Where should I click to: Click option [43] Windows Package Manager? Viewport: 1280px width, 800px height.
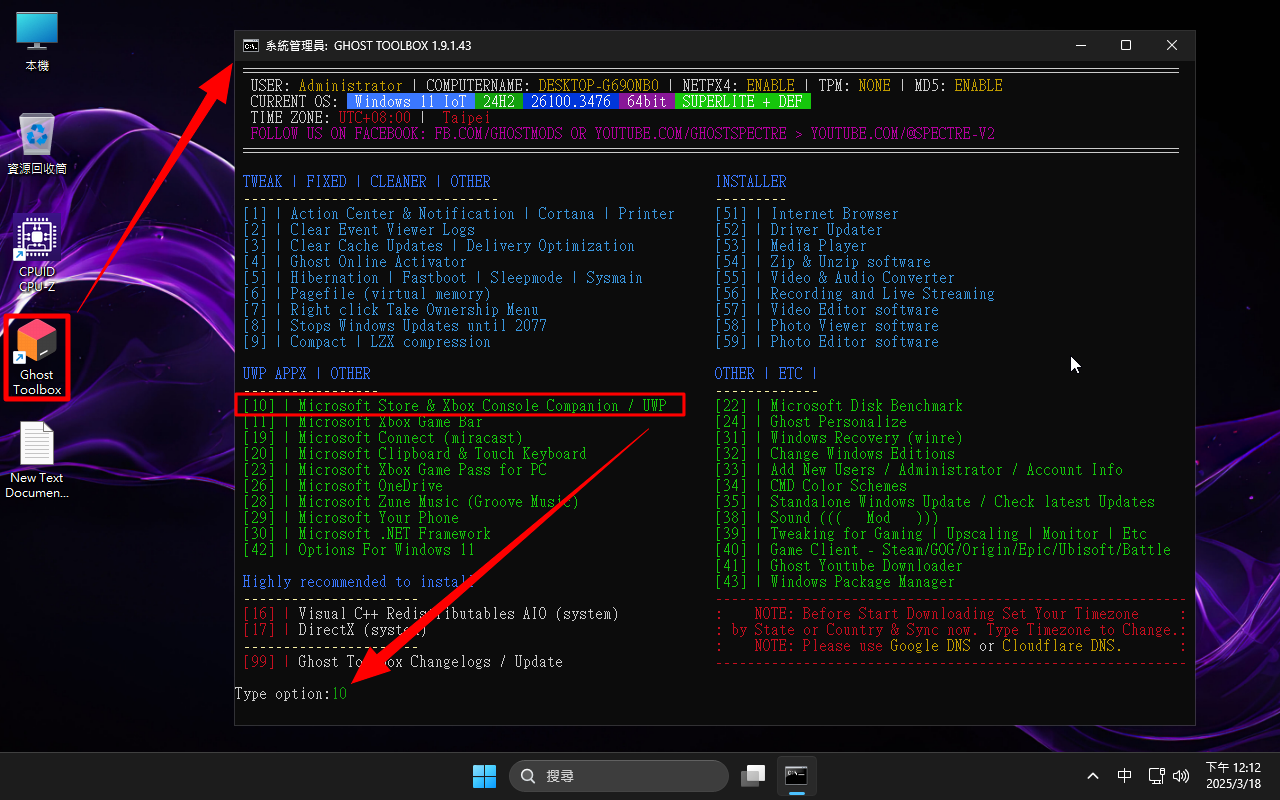pos(835,582)
